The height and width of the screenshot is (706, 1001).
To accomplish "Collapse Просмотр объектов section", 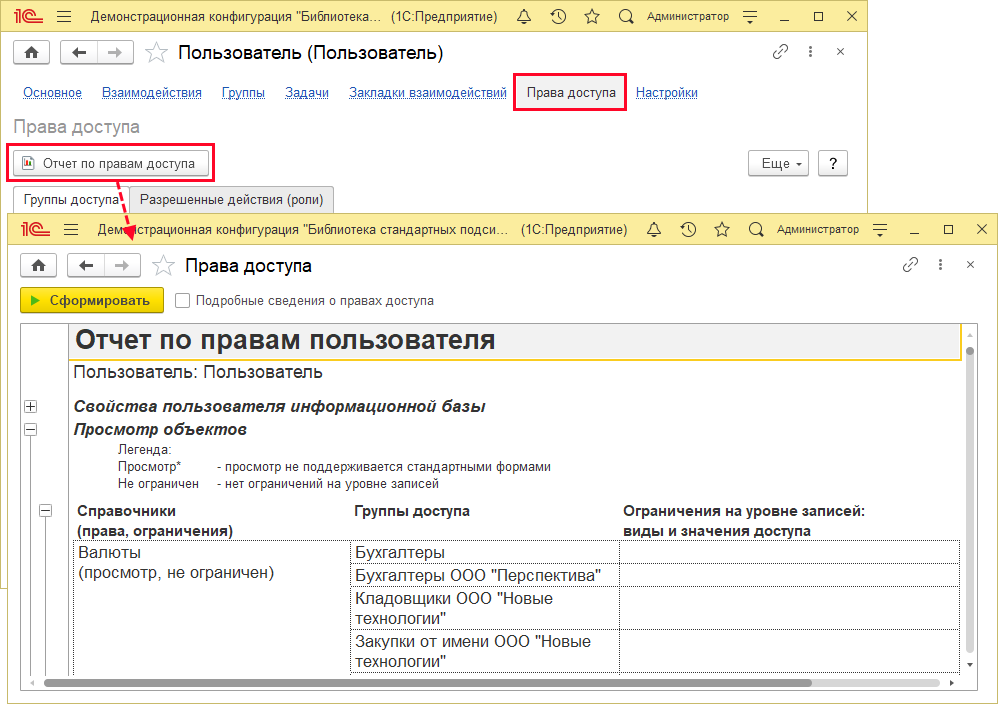I will [x=30, y=429].
